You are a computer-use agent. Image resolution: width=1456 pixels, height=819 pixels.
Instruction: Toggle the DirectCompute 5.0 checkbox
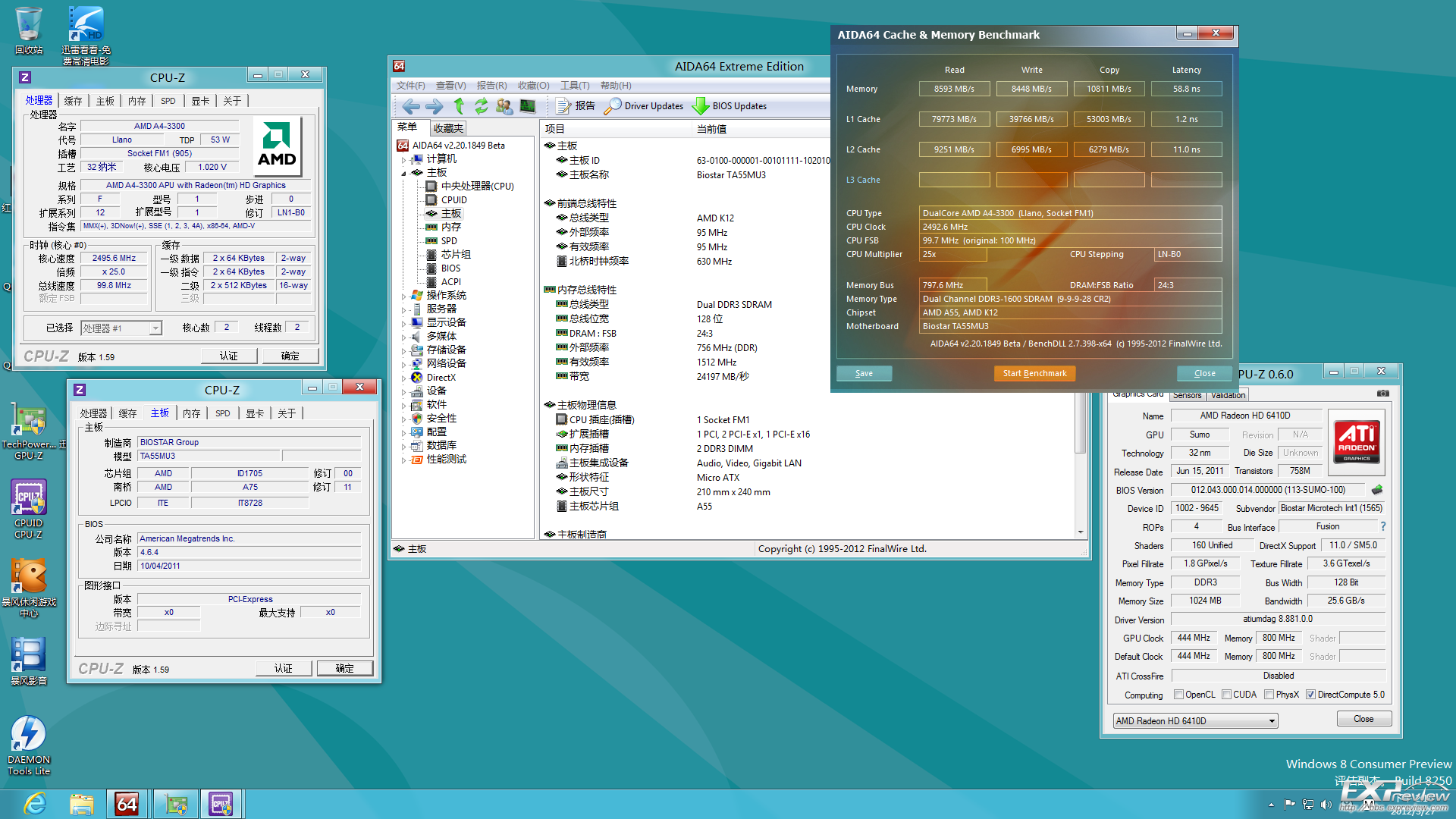[x=1310, y=695]
